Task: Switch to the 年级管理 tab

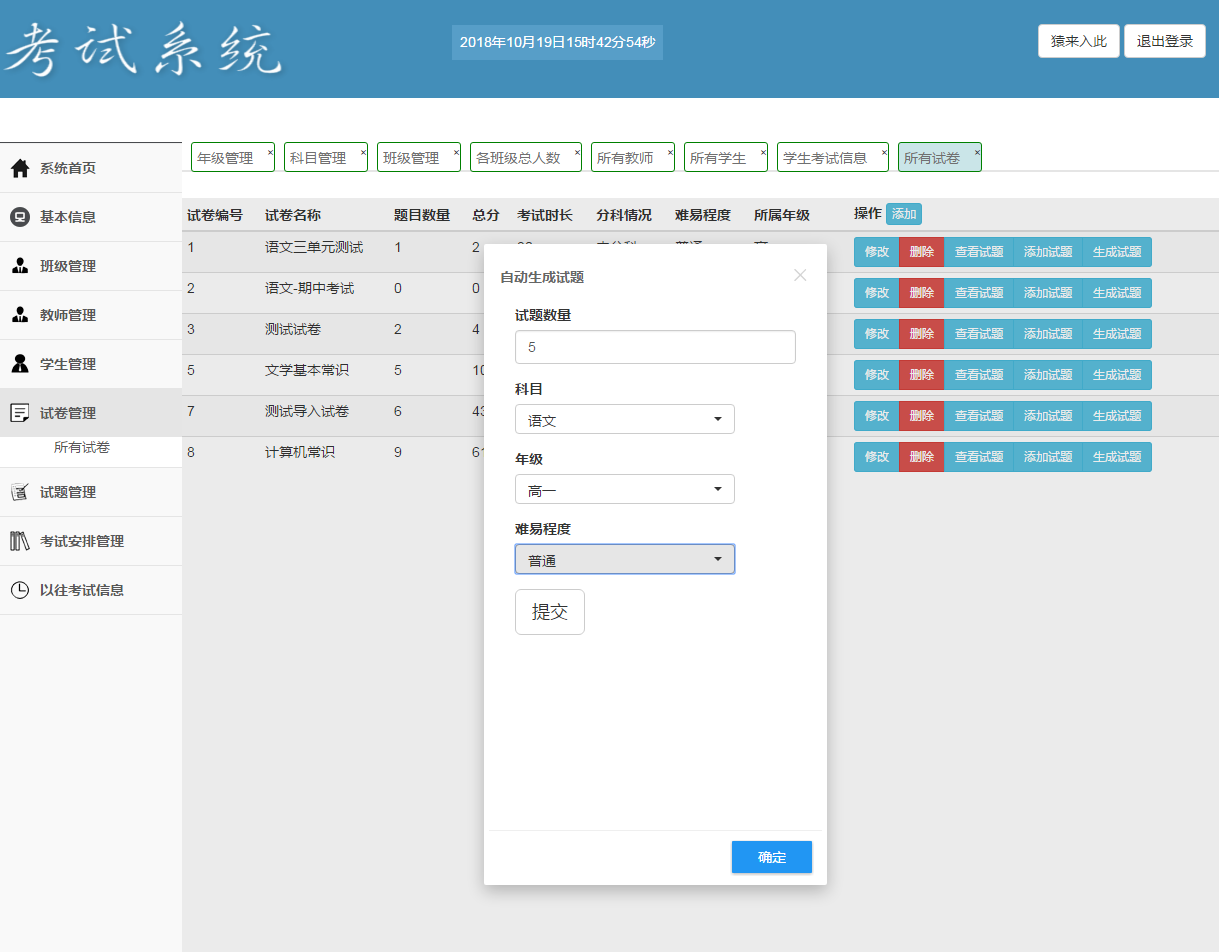Action: click(x=226, y=158)
